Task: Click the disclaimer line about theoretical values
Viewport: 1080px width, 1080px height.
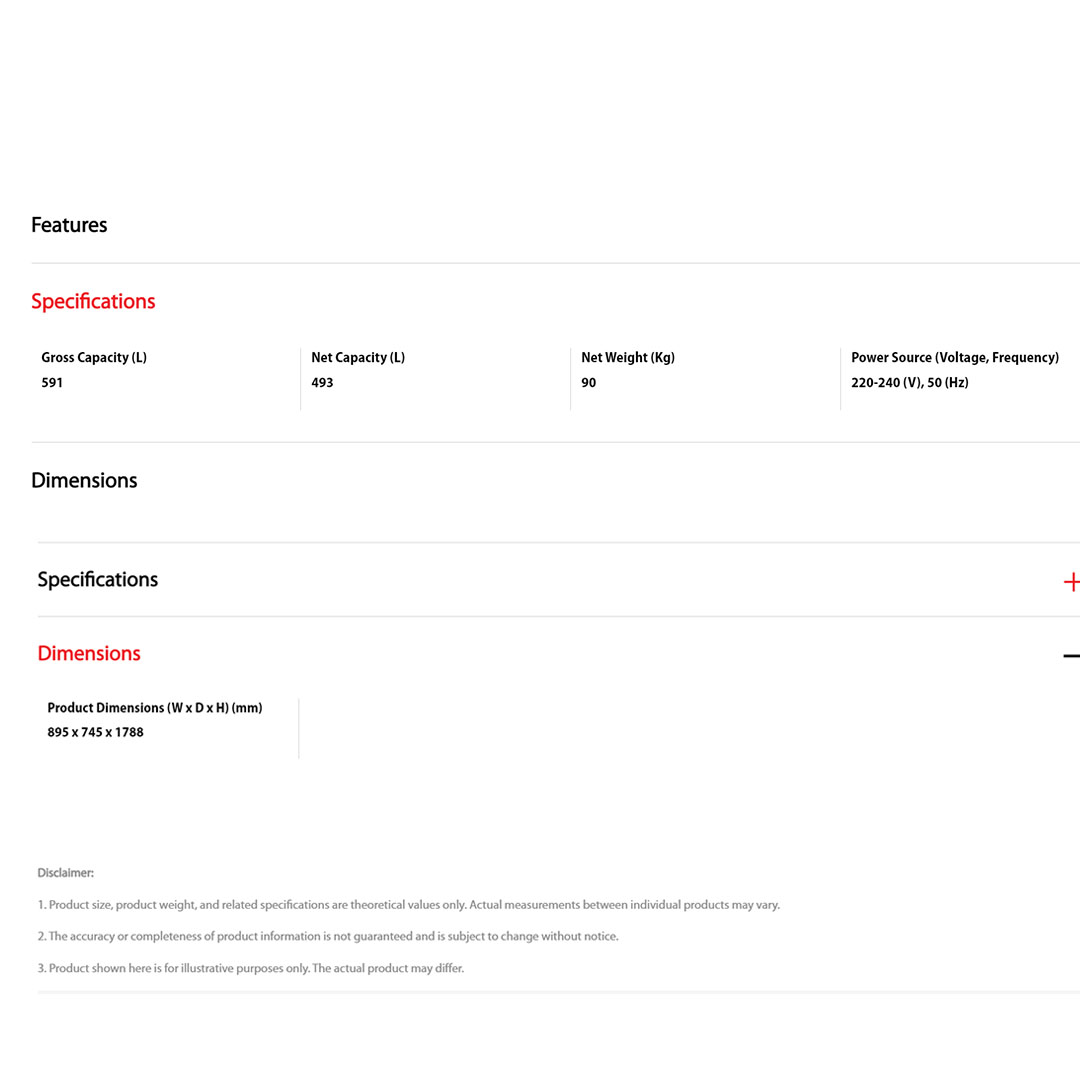Action: pos(409,905)
